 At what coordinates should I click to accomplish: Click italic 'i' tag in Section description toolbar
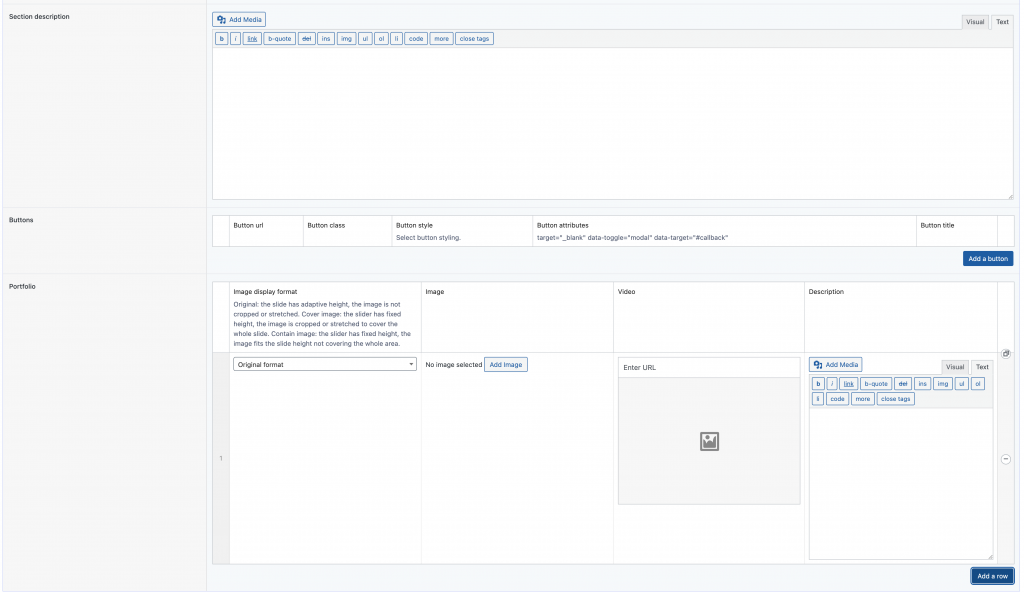click(x=235, y=39)
